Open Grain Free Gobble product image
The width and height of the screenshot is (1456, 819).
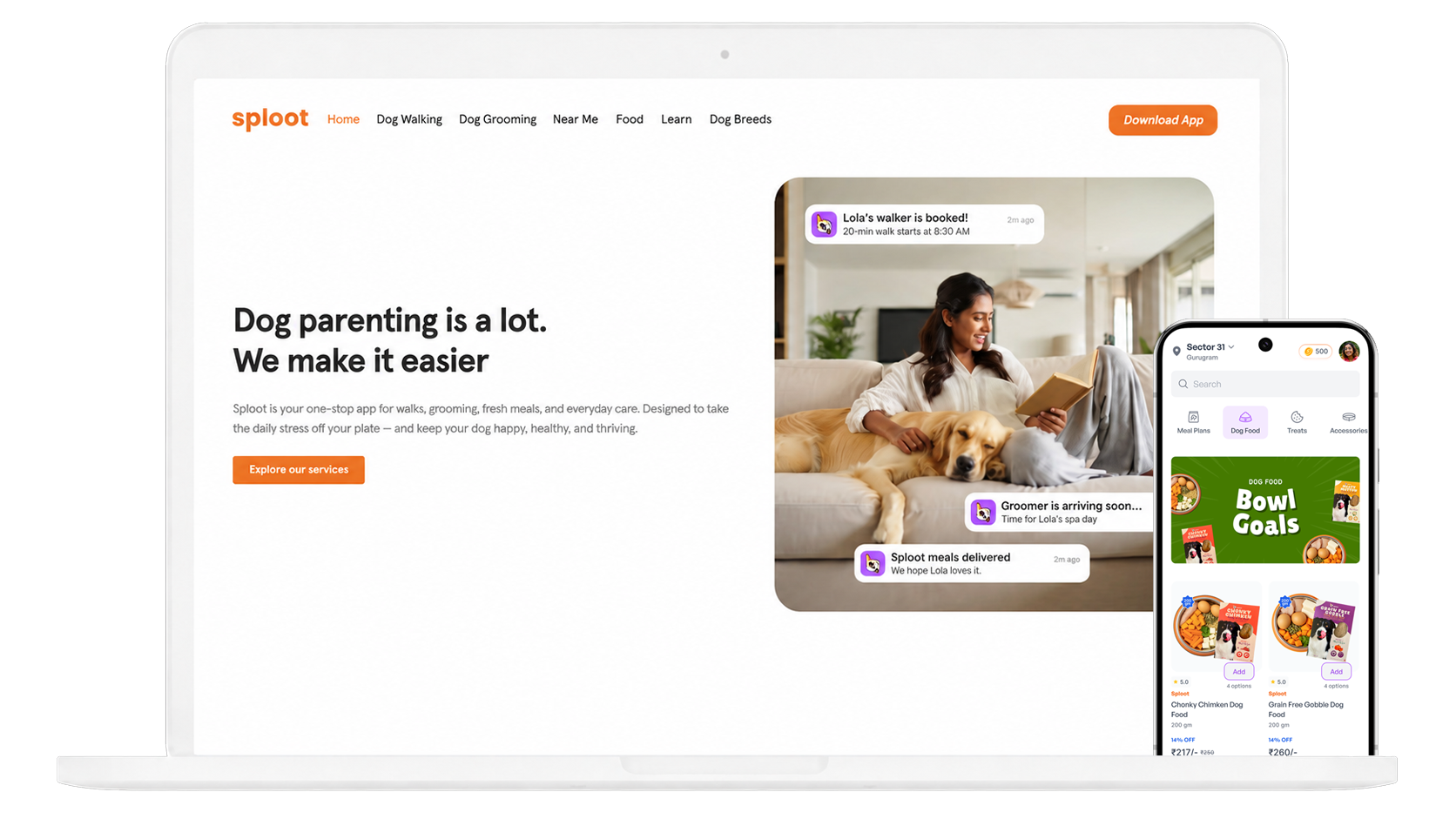(x=1313, y=627)
